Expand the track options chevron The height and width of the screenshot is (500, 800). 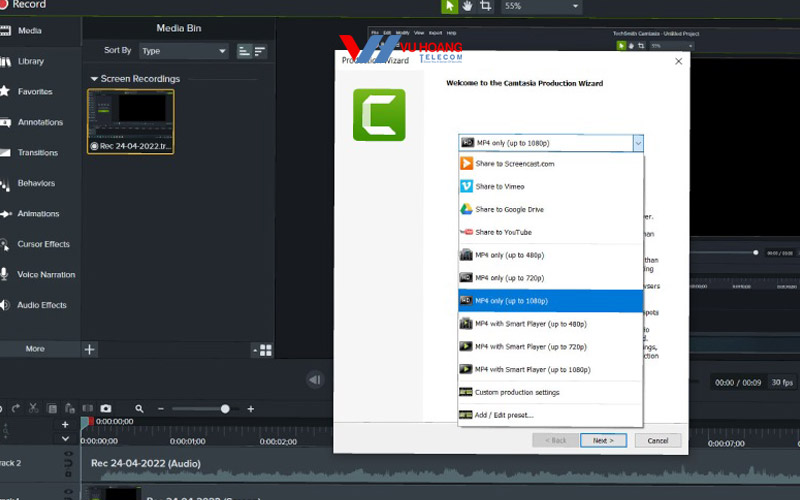pyautogui.click(x=65, y=438)
